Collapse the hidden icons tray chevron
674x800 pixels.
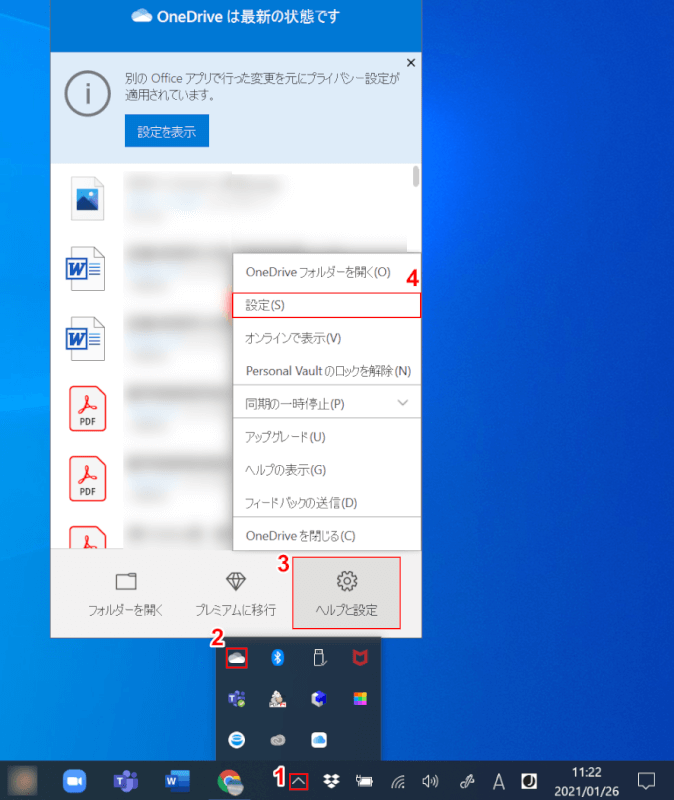tap(299, 780)
